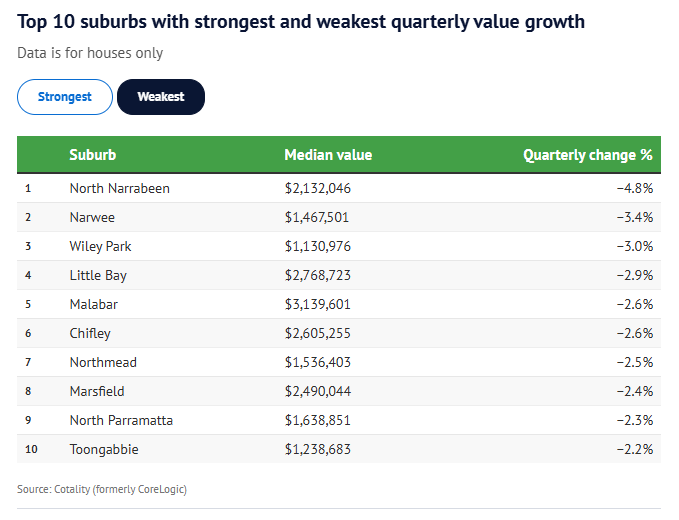The width and height of the screenshot is (679, 520).
Task: Click the Median value column header
Action: [328, 155]
